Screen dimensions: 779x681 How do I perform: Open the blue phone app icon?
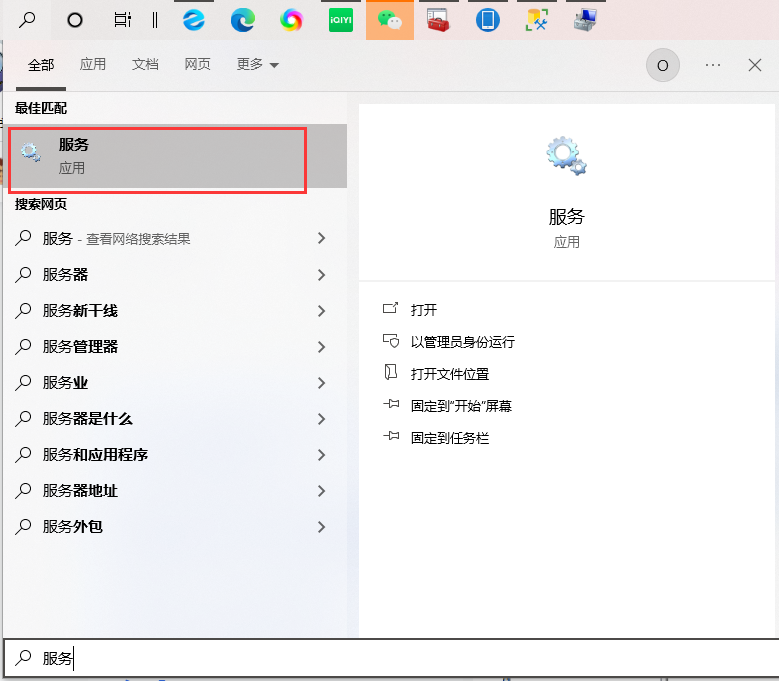[x=488, y=20]
